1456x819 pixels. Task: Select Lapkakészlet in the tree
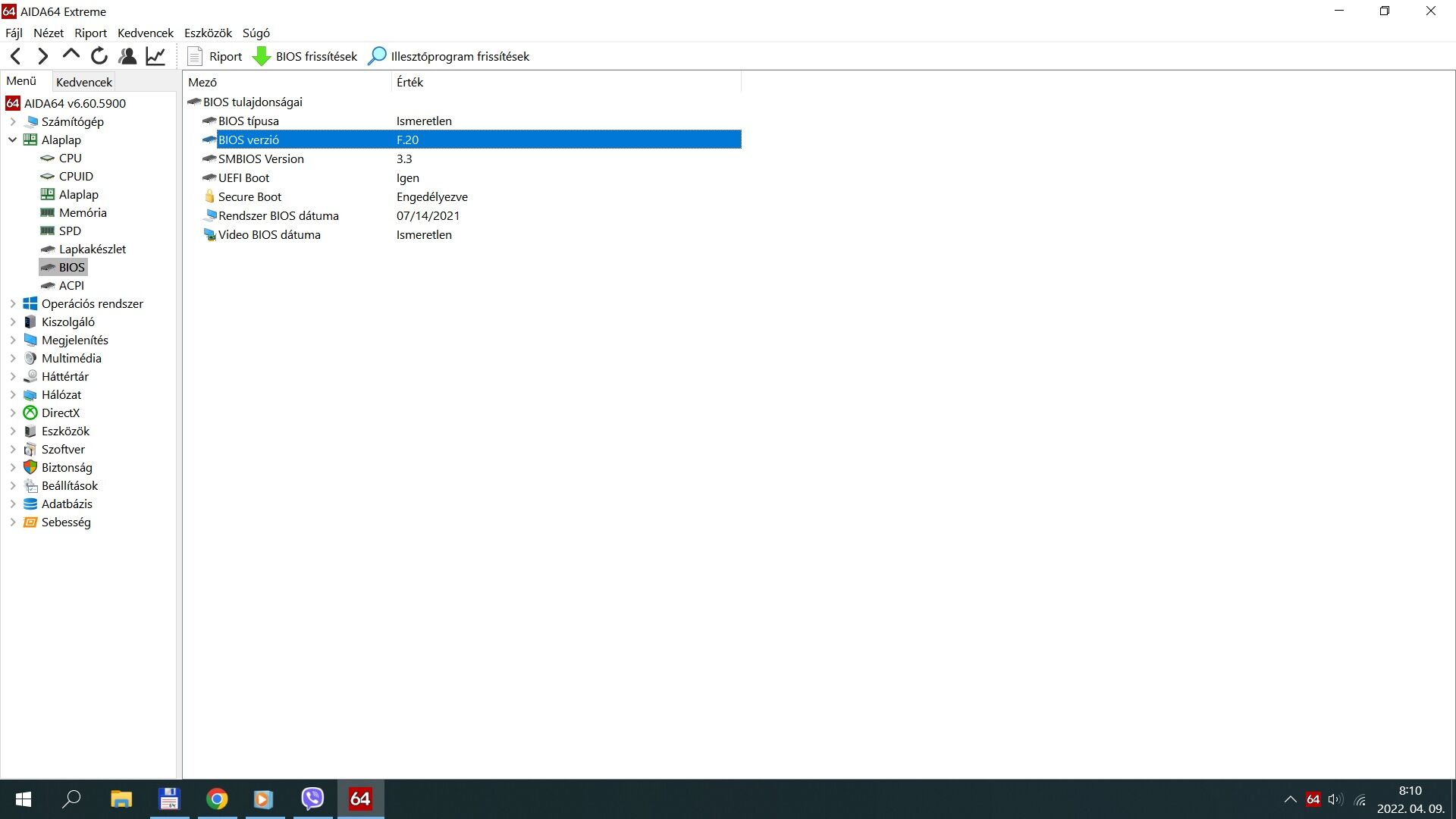click(93, 249)
